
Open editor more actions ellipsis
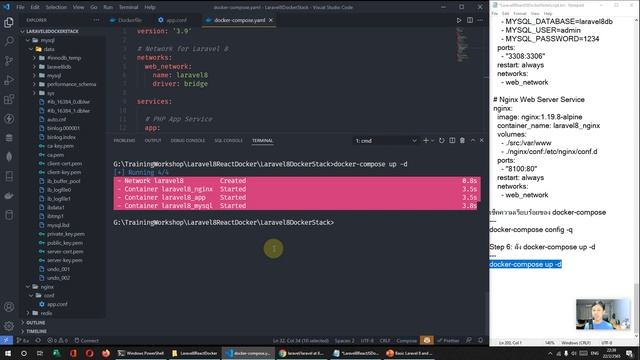(x=480, y=20)
